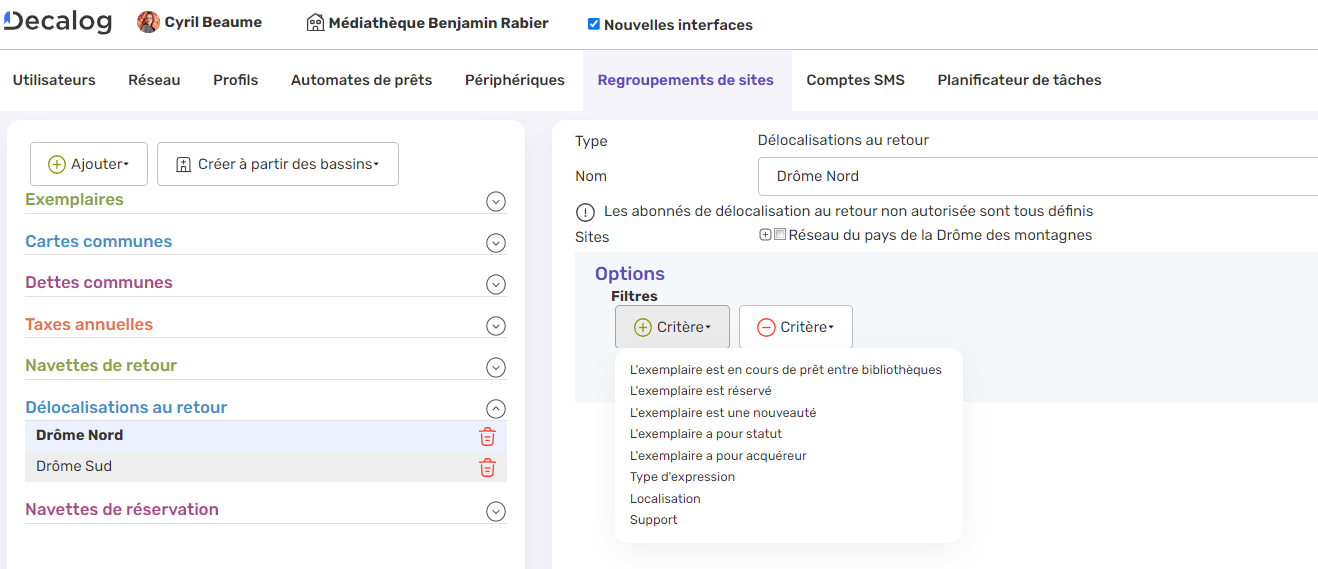Open Créer à partir des bassins dropdown
The image size is (1318, 569).
[x=277, y=164]
